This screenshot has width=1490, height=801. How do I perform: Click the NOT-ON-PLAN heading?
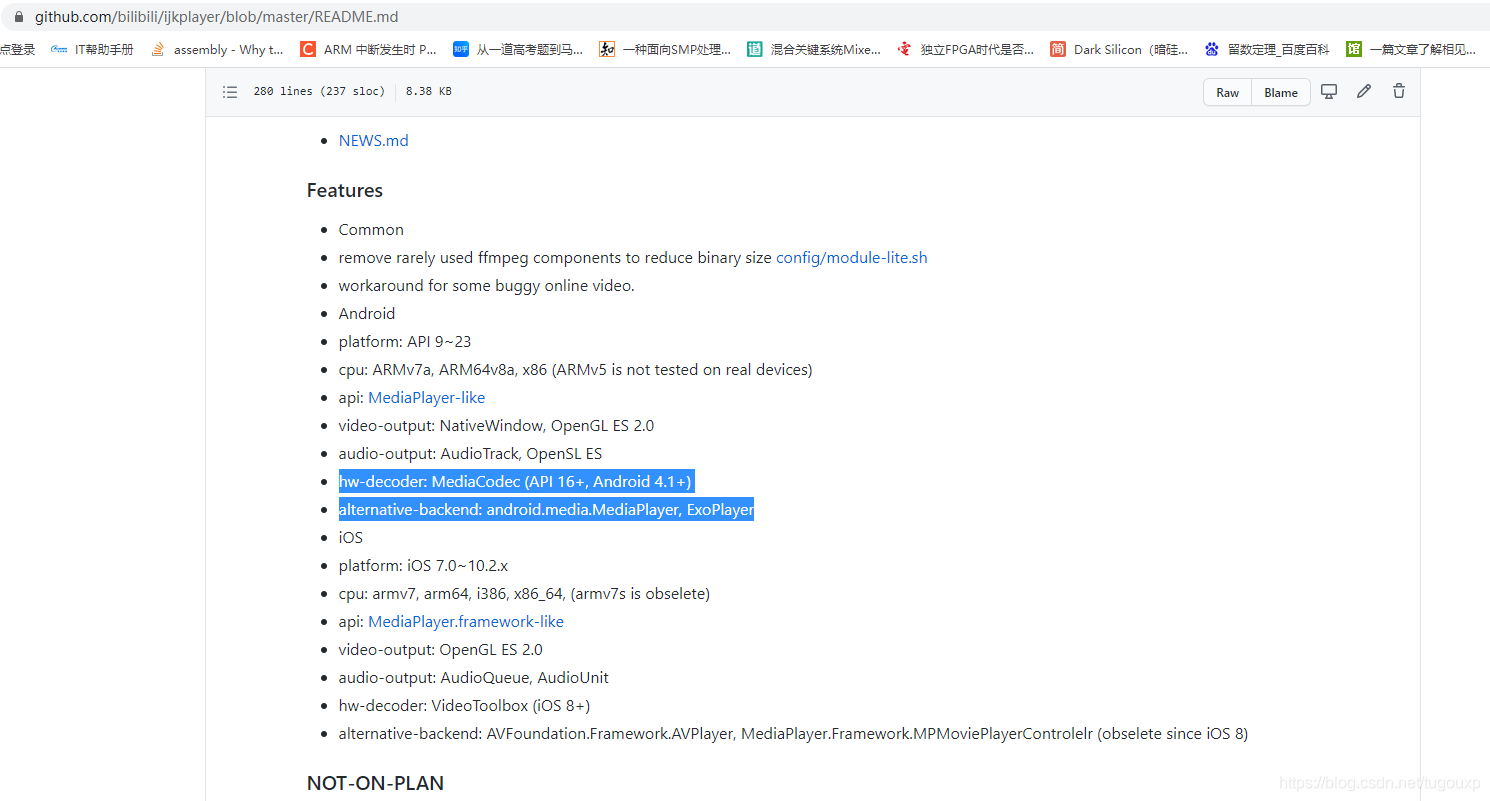click(x=375, y=783)
